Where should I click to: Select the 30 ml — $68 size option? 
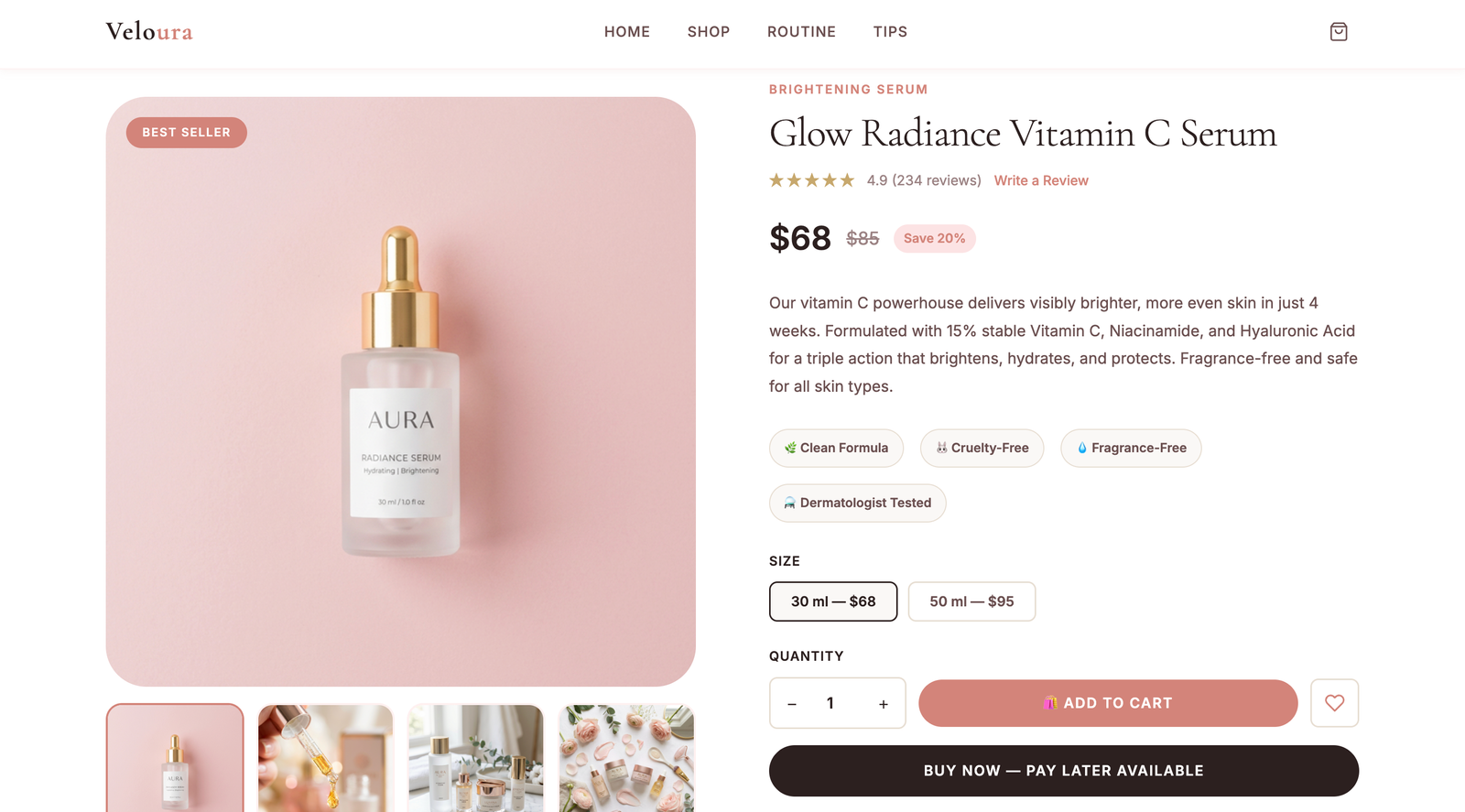click(833, 601)
